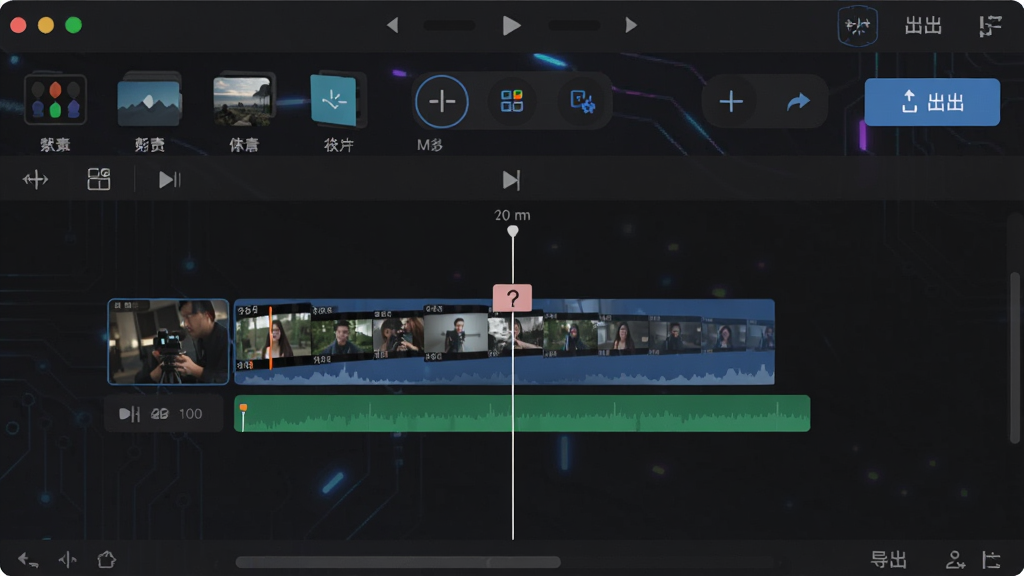Open the colored four-square grid tool
The height and width of the screenshot is (576, 1024).
tap(512, 101)
